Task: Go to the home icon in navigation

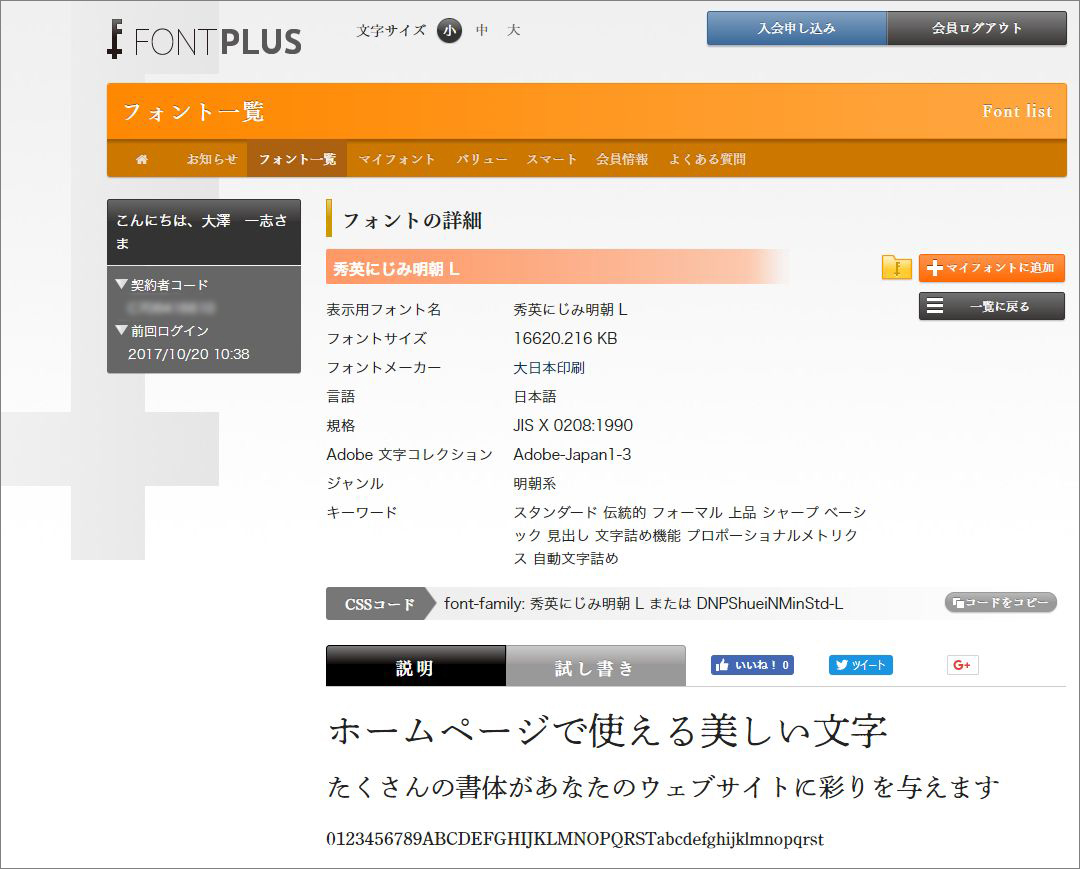Action: coord(142,159)
